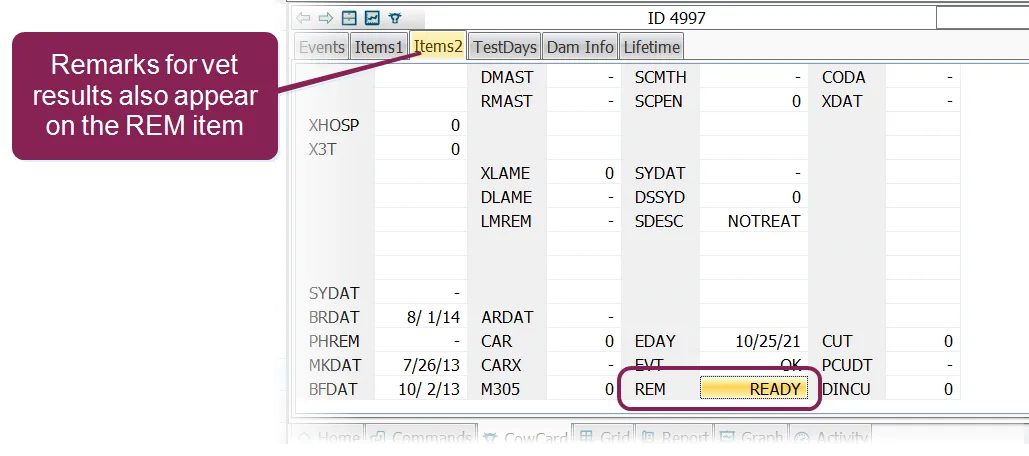The height and width of the screenshot is (456, 1029).
Task: Open the Commands tab at the bottom
Action: pyautogui.click(x=420, y=438)
